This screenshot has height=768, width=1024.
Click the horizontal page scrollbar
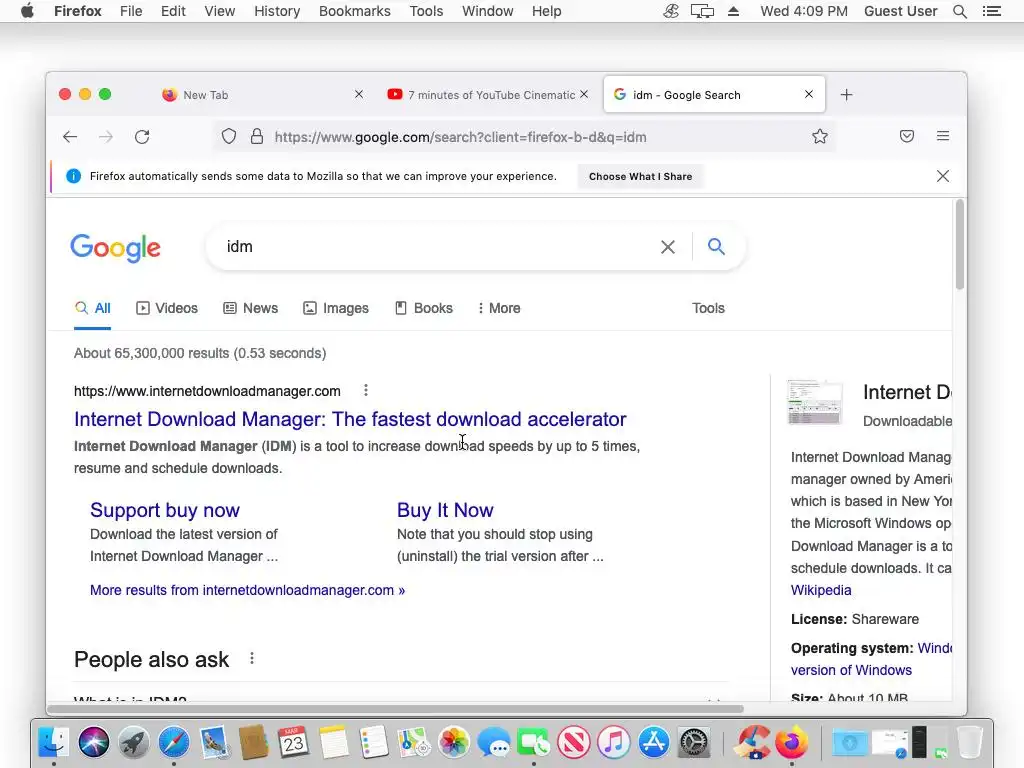coord(396,709)
